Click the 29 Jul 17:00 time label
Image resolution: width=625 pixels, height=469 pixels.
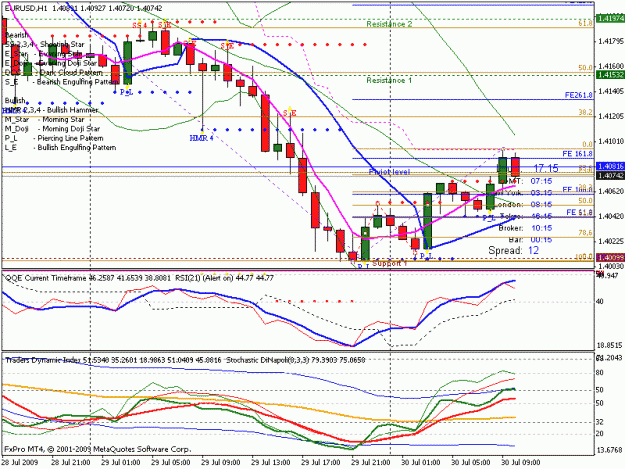click(321, 462)
